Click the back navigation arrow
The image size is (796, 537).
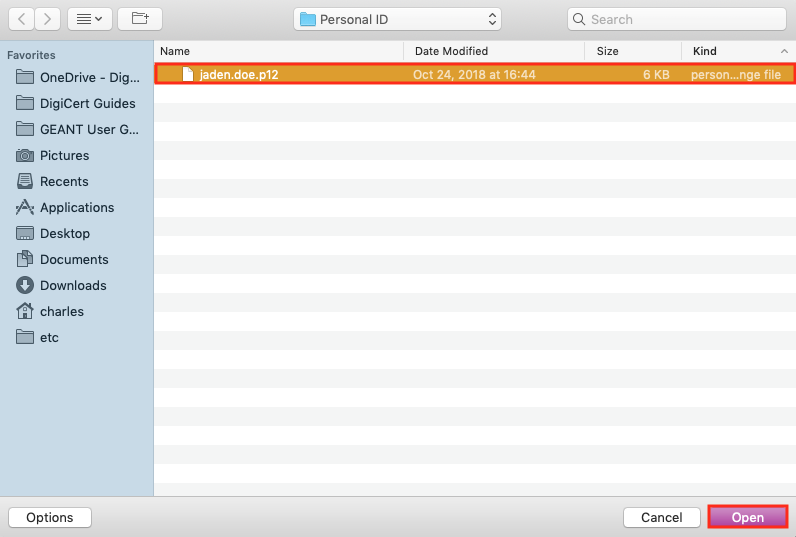(x=22, y=19)
